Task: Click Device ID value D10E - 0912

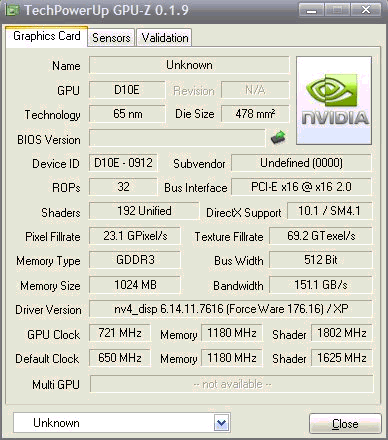Action: coord(123,163)
